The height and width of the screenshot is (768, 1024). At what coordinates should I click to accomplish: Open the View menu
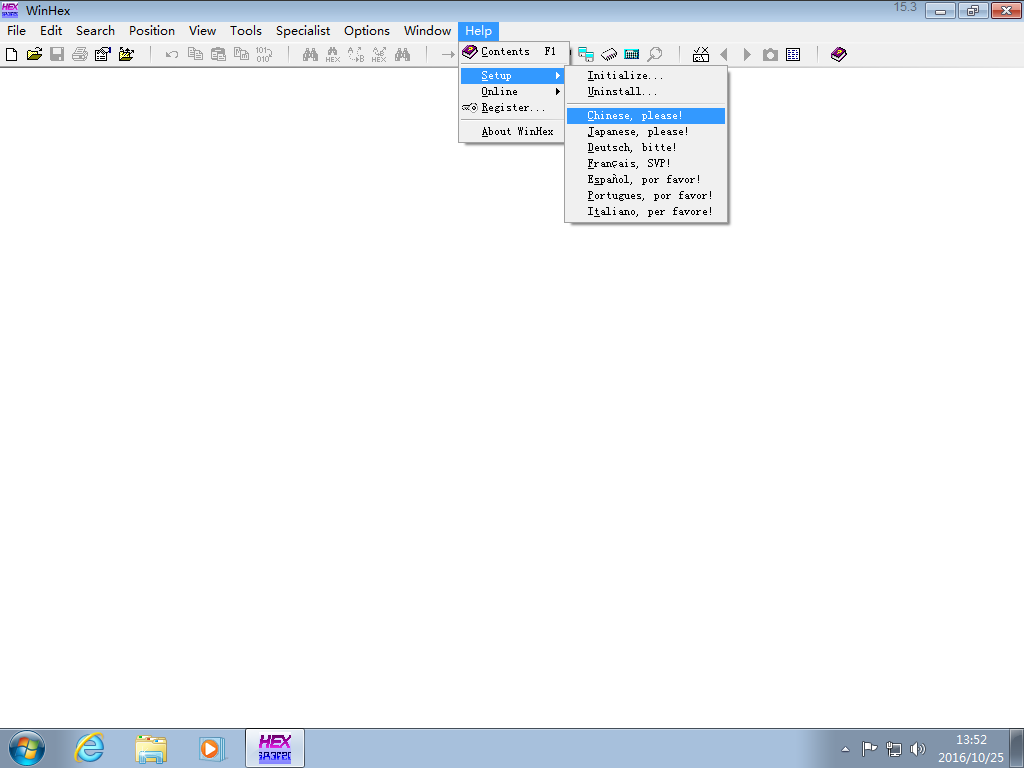pyautogui.click(x=202, y=31)
